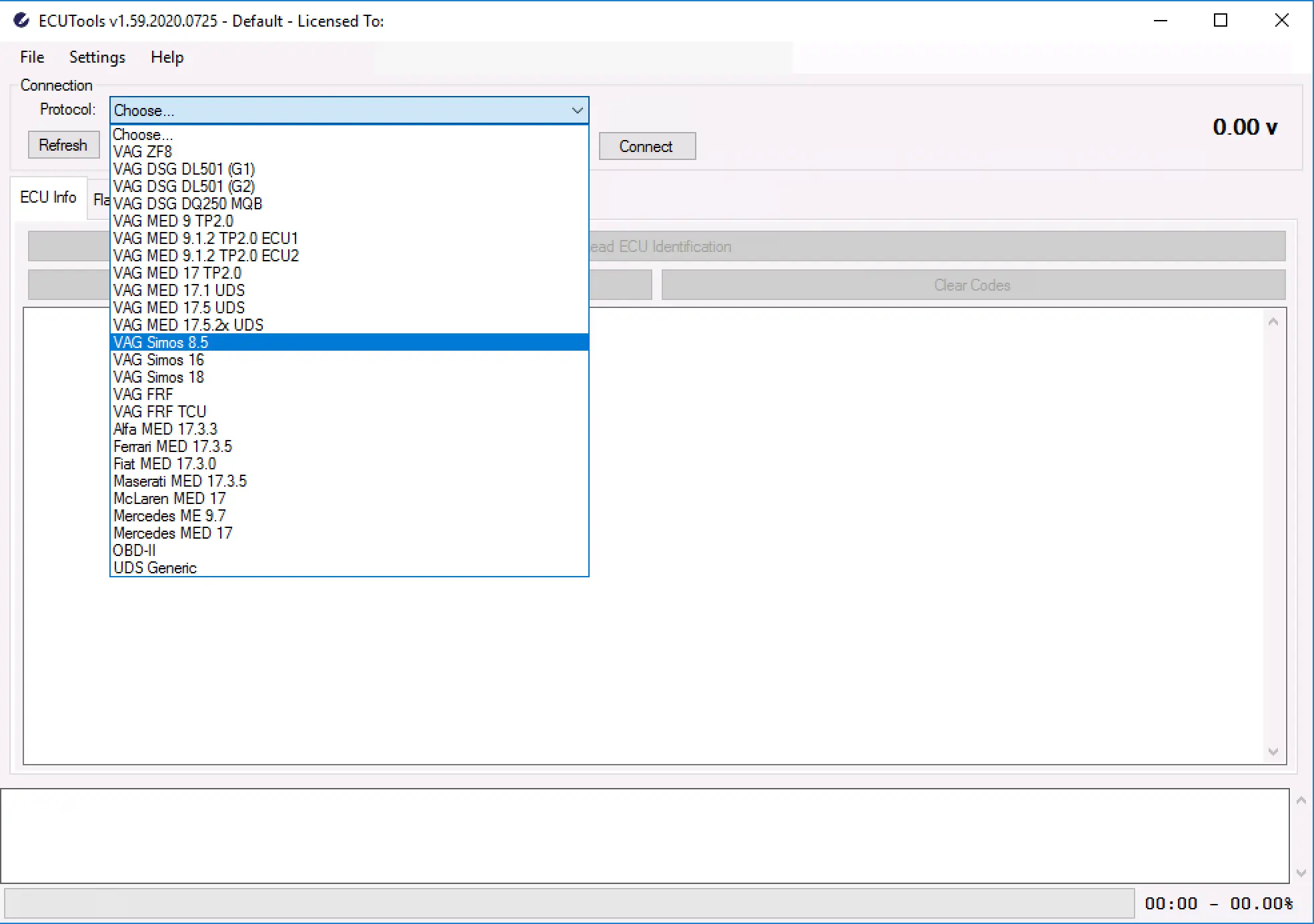Switch to the ECU Info tab
Image resolution: width=1314 pixels, height=924 pixels.
click(x=48, y=197)
